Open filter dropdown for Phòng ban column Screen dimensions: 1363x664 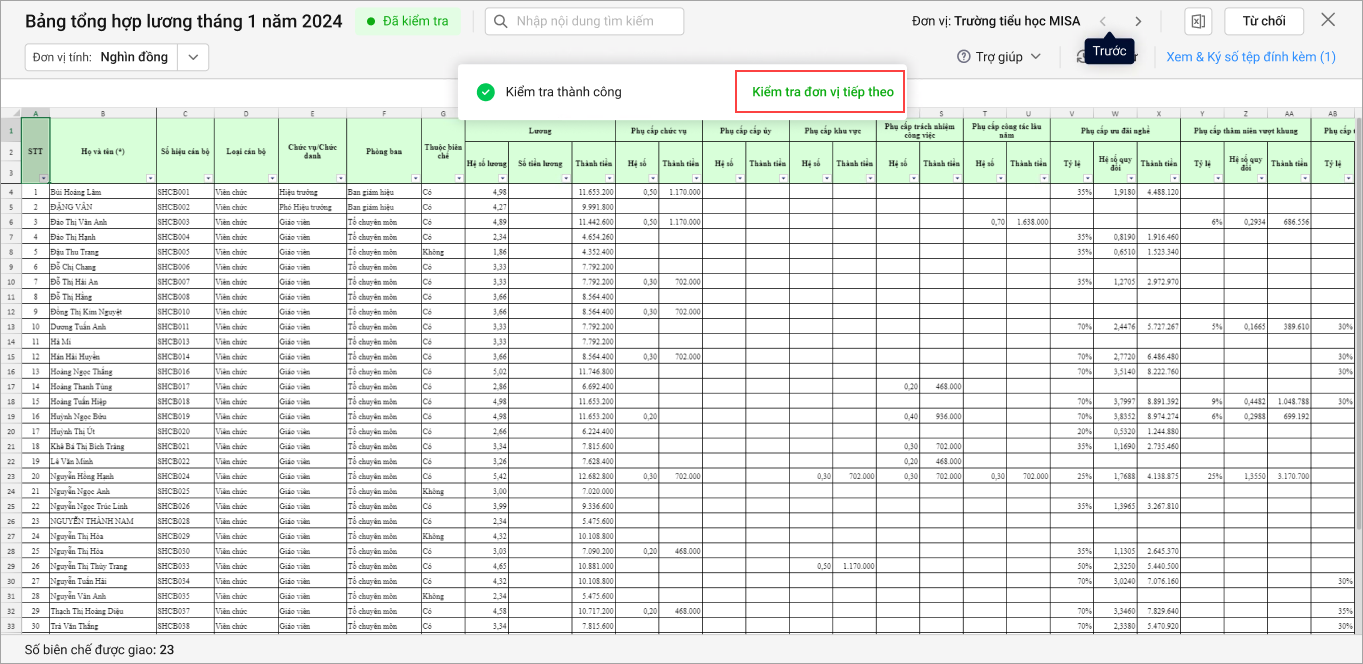point(413,178)
